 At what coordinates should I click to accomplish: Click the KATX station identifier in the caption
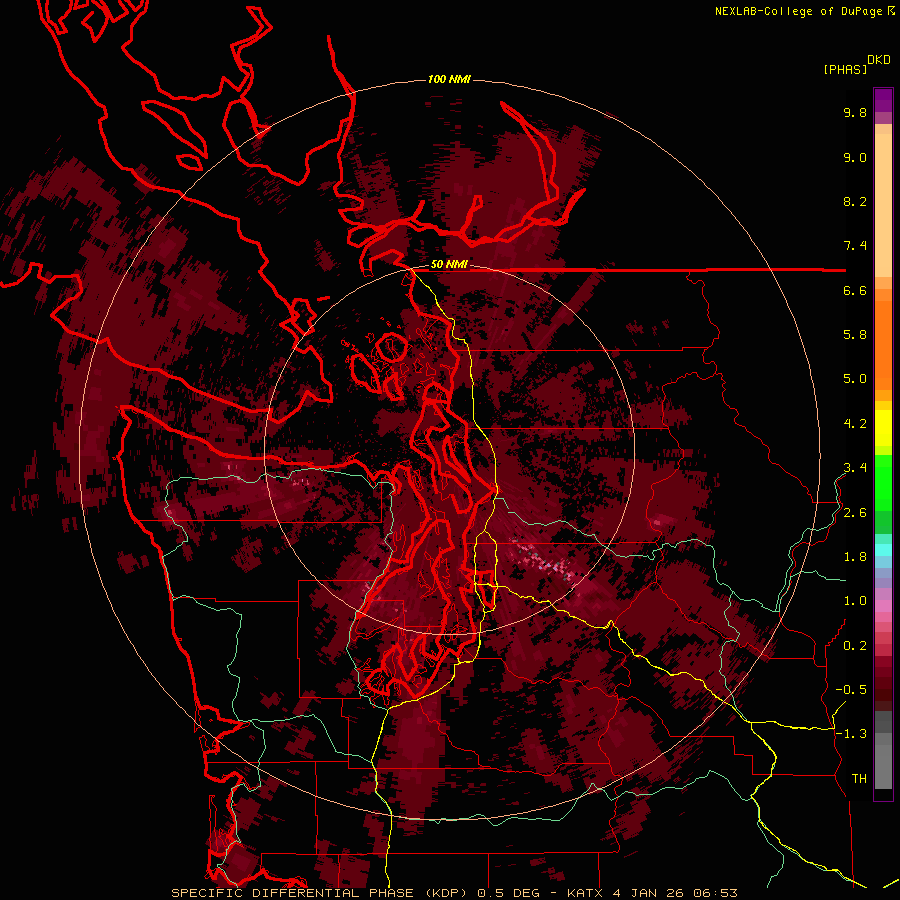585,893
